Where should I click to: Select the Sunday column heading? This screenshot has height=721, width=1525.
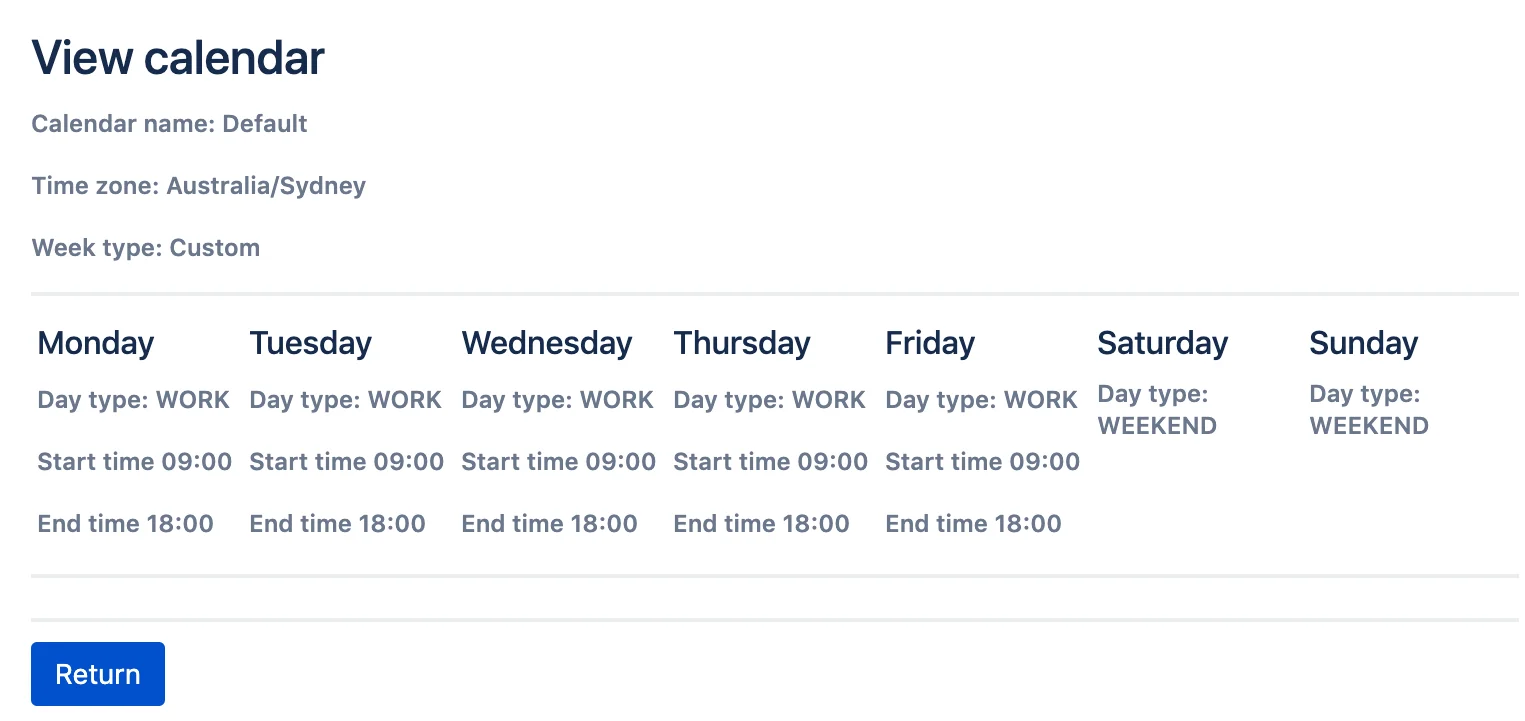pyautogui.click(x=1364, y=343)
